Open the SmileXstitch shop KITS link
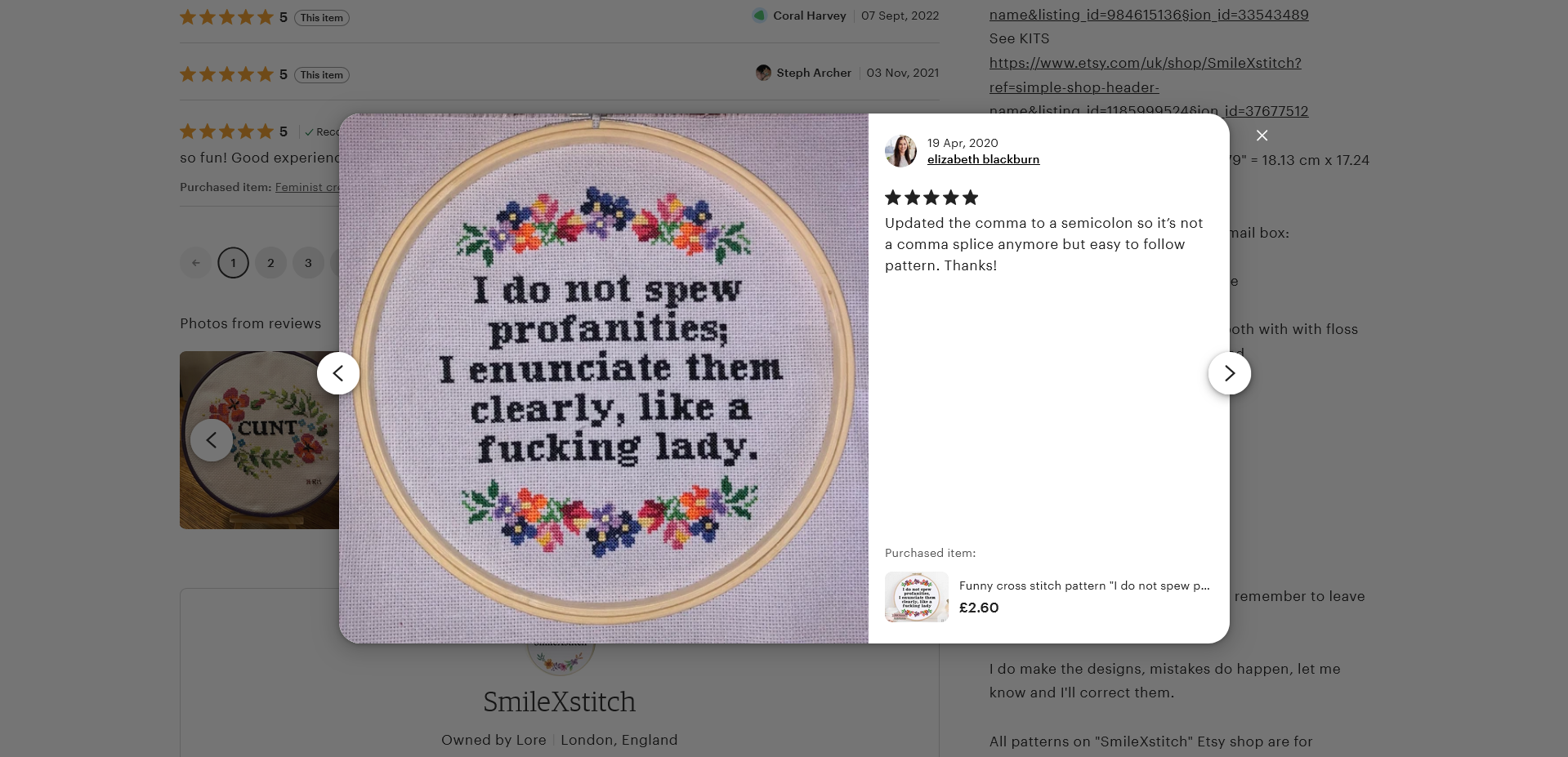This screenshot has width=1568, height=757. coord(1145,63)
